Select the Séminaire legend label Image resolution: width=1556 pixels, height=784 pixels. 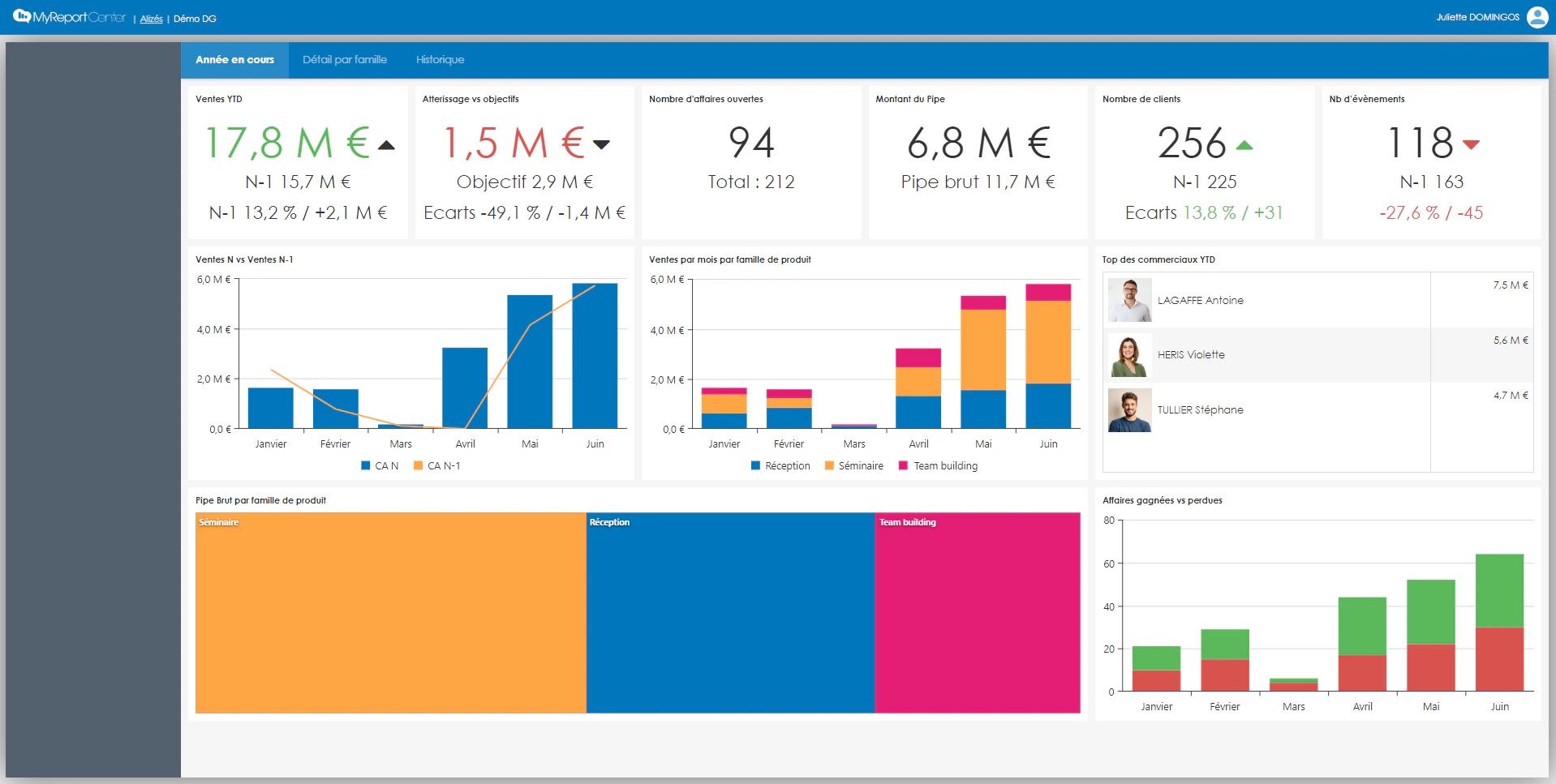click(861, 466)
